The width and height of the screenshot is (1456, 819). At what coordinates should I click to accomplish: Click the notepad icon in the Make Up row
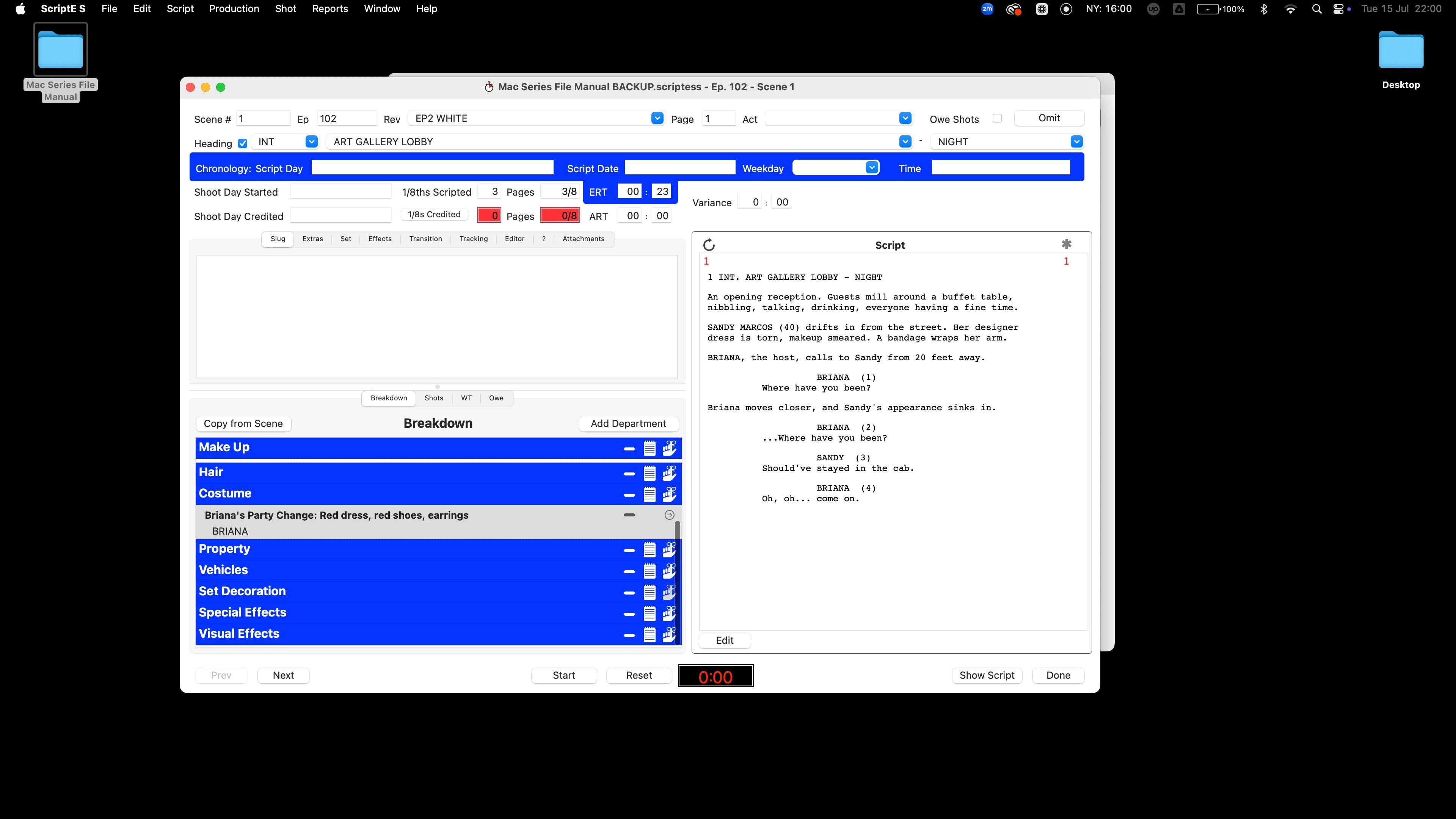(650, 448)
